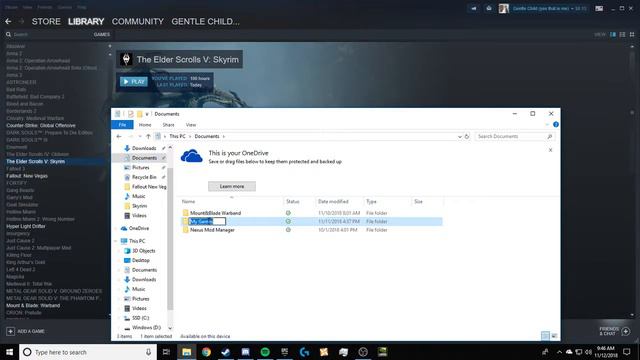Collapse the Explorer ribbon chevron
640x360 pixels.
(x=547, y=124)
